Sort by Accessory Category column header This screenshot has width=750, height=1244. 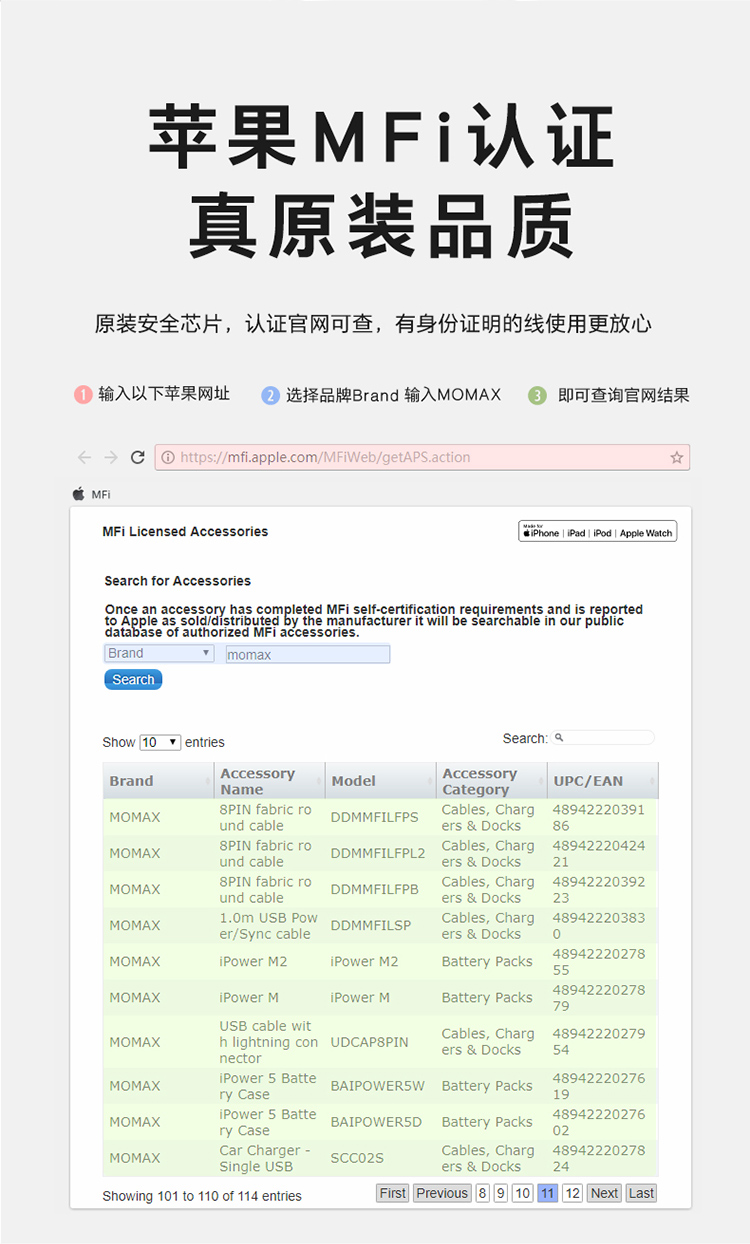tap(492, 781)
